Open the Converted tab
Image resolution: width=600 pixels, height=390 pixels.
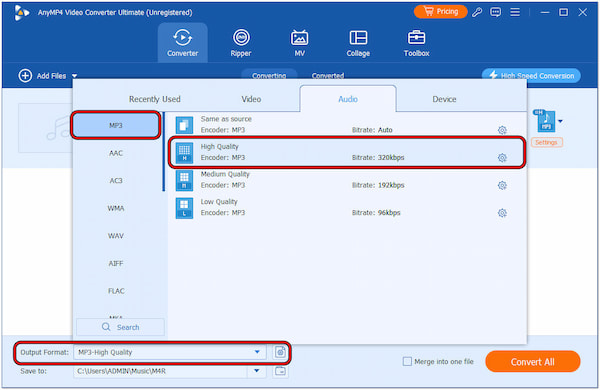click(328, 75)
